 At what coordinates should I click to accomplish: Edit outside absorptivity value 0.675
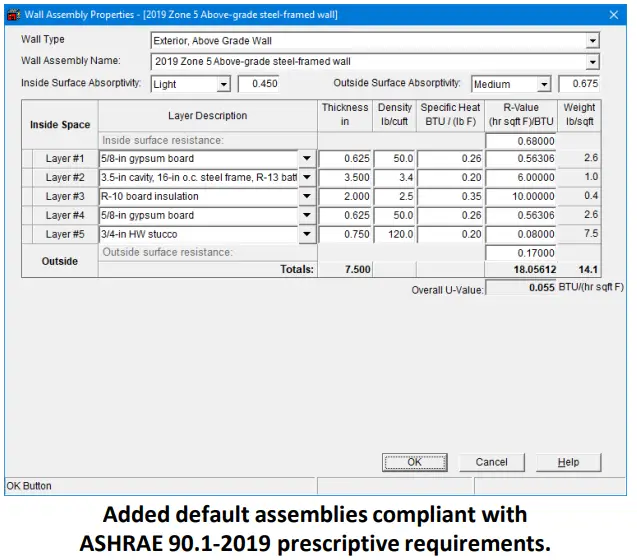[579, 84]
